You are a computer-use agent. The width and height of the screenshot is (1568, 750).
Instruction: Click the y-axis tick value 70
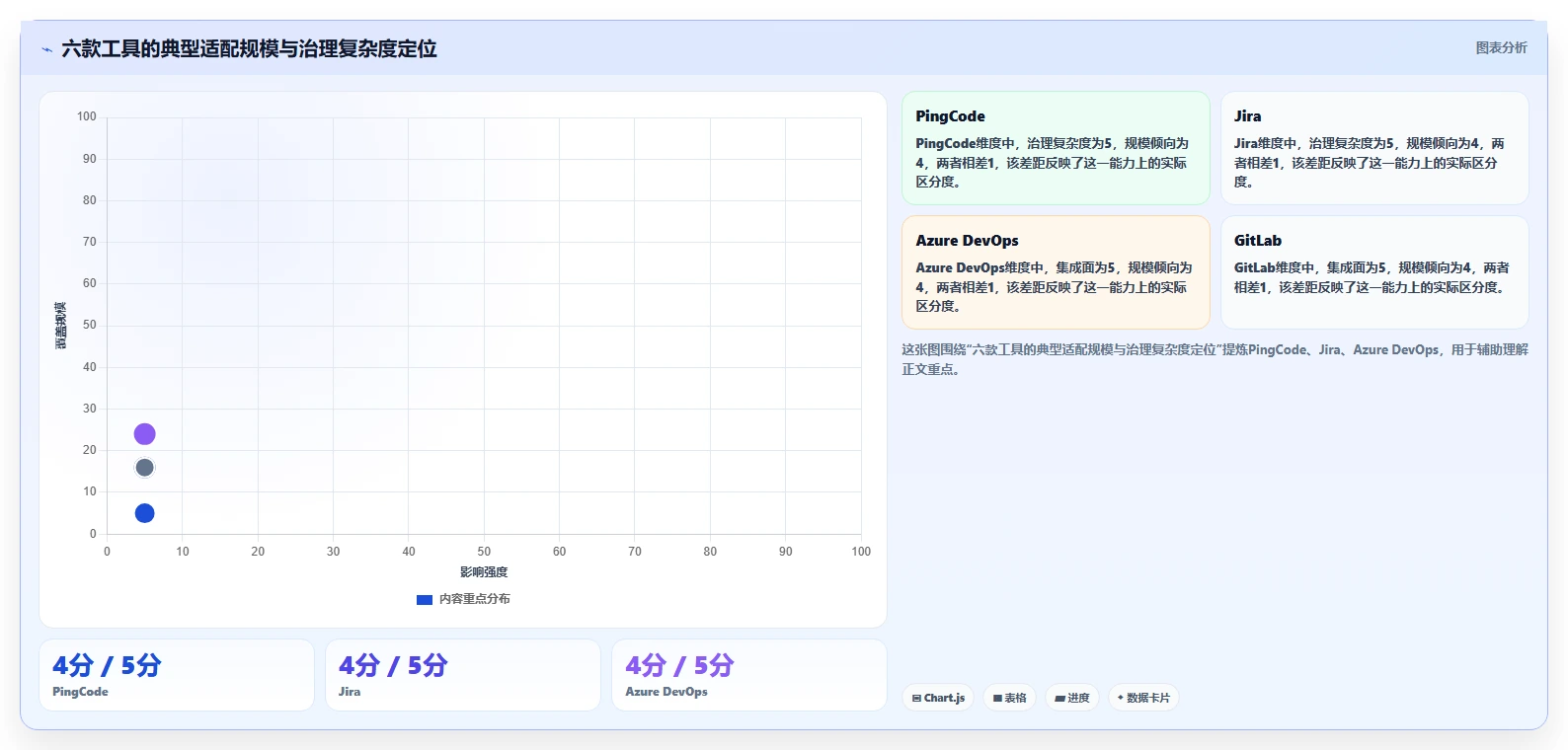point(90,242)
